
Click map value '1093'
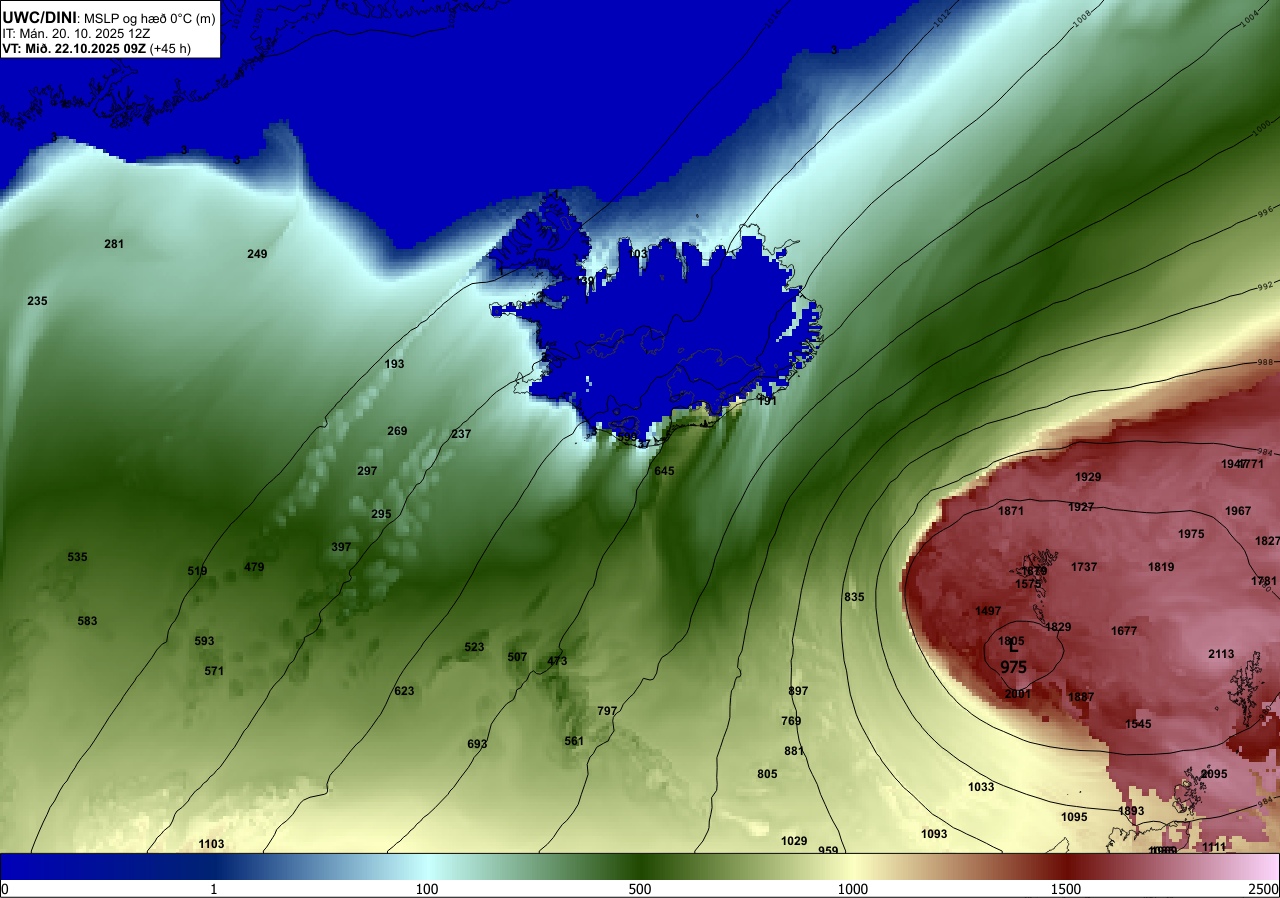pyautogui.click(x=934, y=834)
